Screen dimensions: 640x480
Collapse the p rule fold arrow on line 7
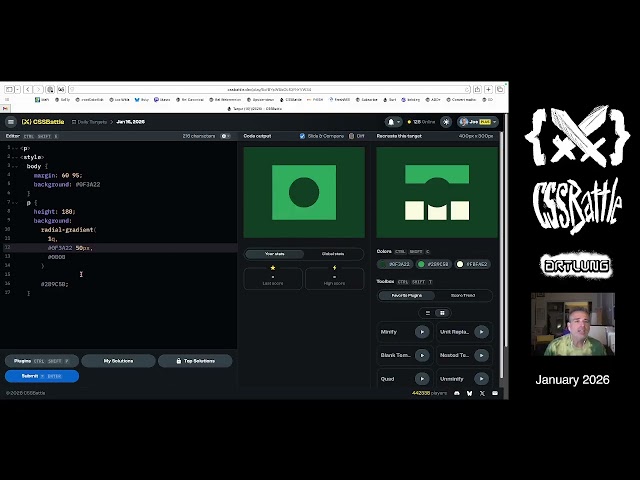click(x=16, y=203)
